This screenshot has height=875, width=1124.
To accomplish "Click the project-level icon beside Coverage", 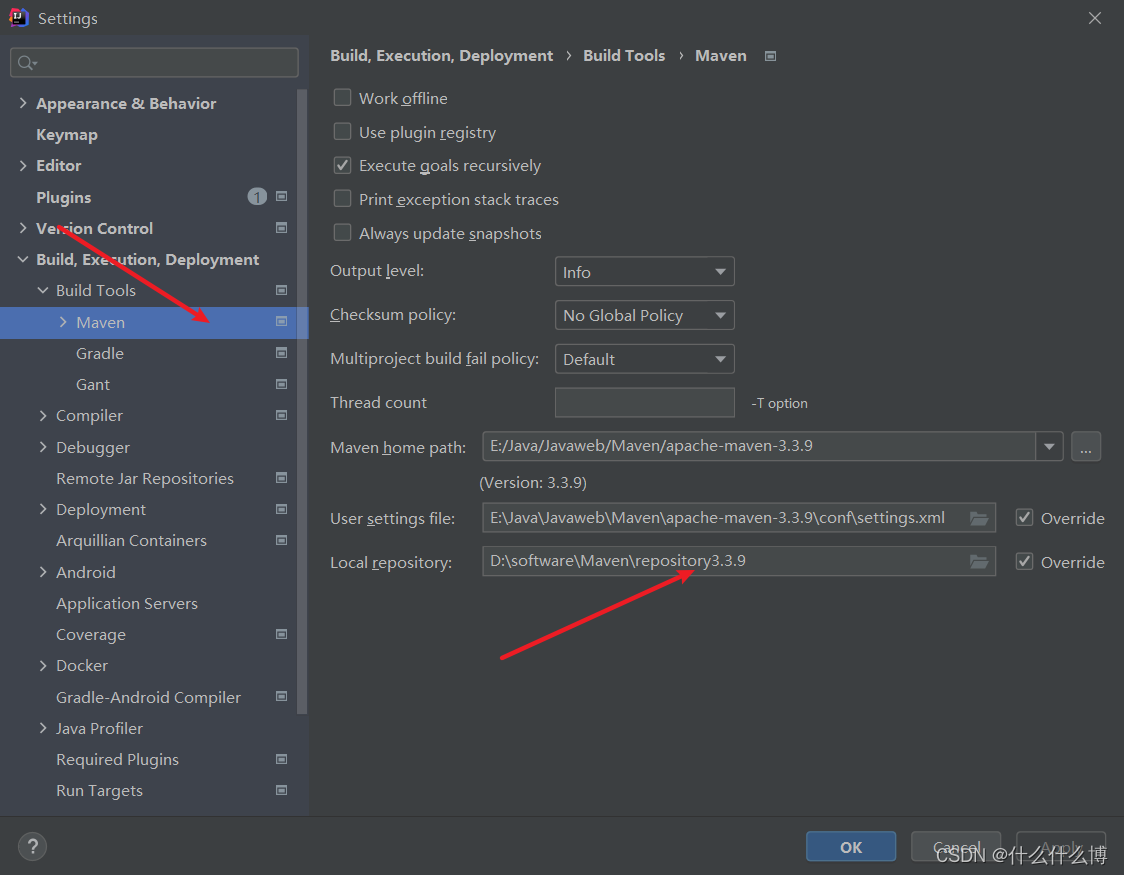I will [x=282, y=634].
